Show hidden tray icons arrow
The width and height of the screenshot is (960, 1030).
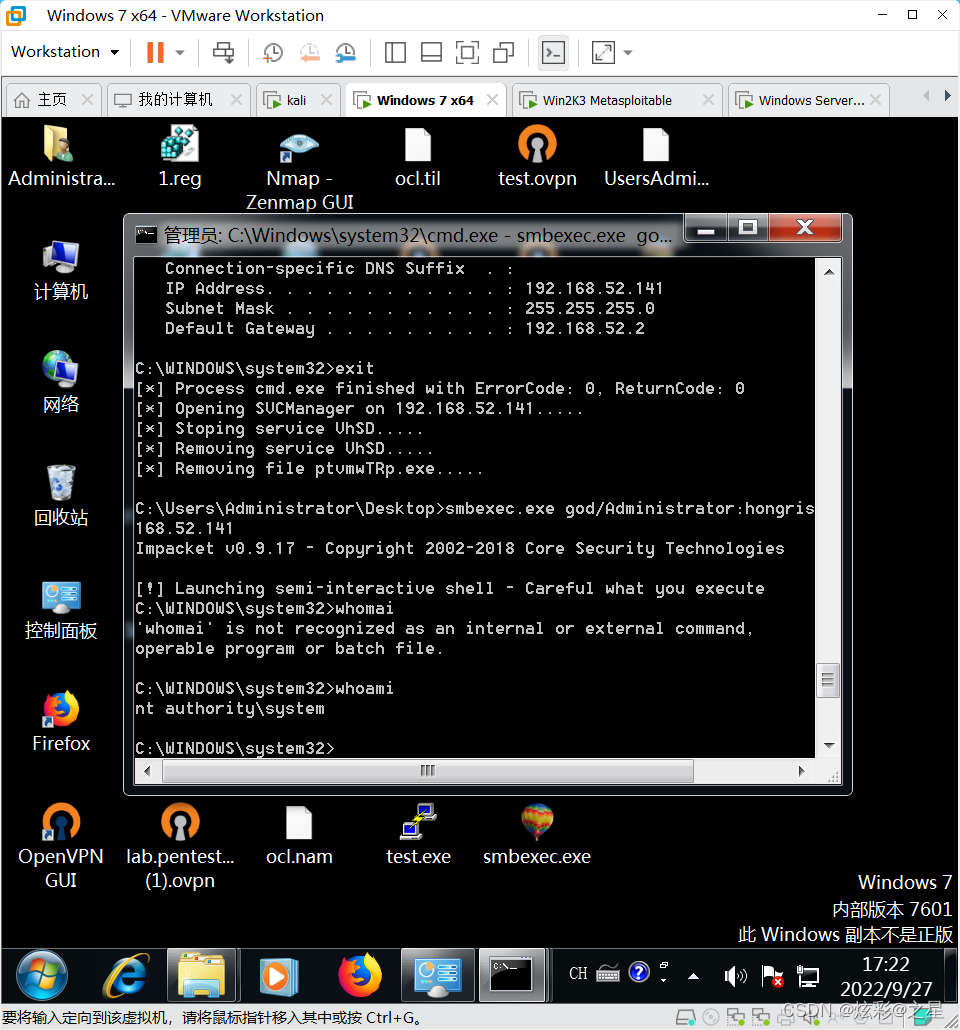(x=693, y=976)
